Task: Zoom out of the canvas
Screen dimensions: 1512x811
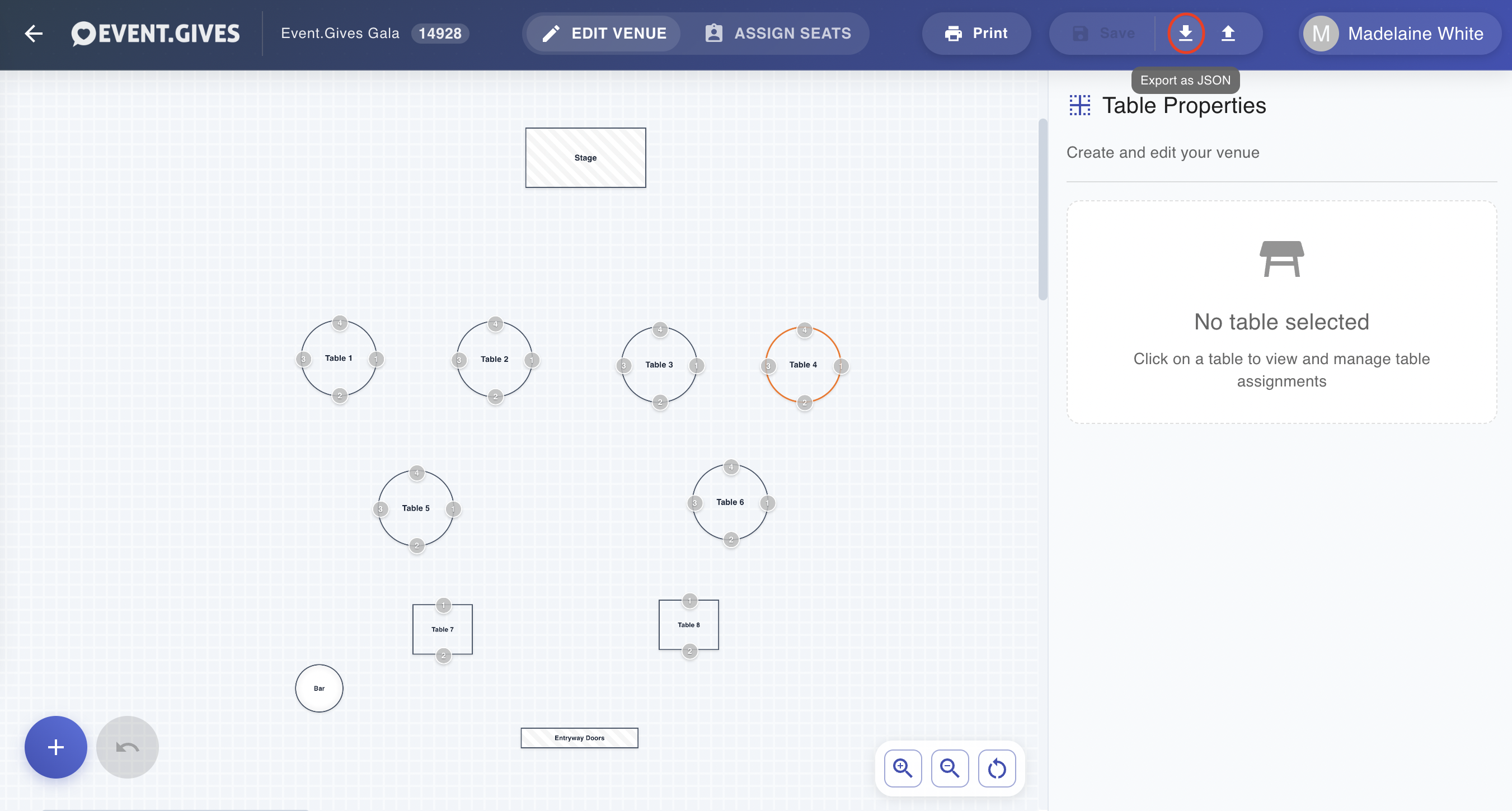Action: tap(950, 768)
